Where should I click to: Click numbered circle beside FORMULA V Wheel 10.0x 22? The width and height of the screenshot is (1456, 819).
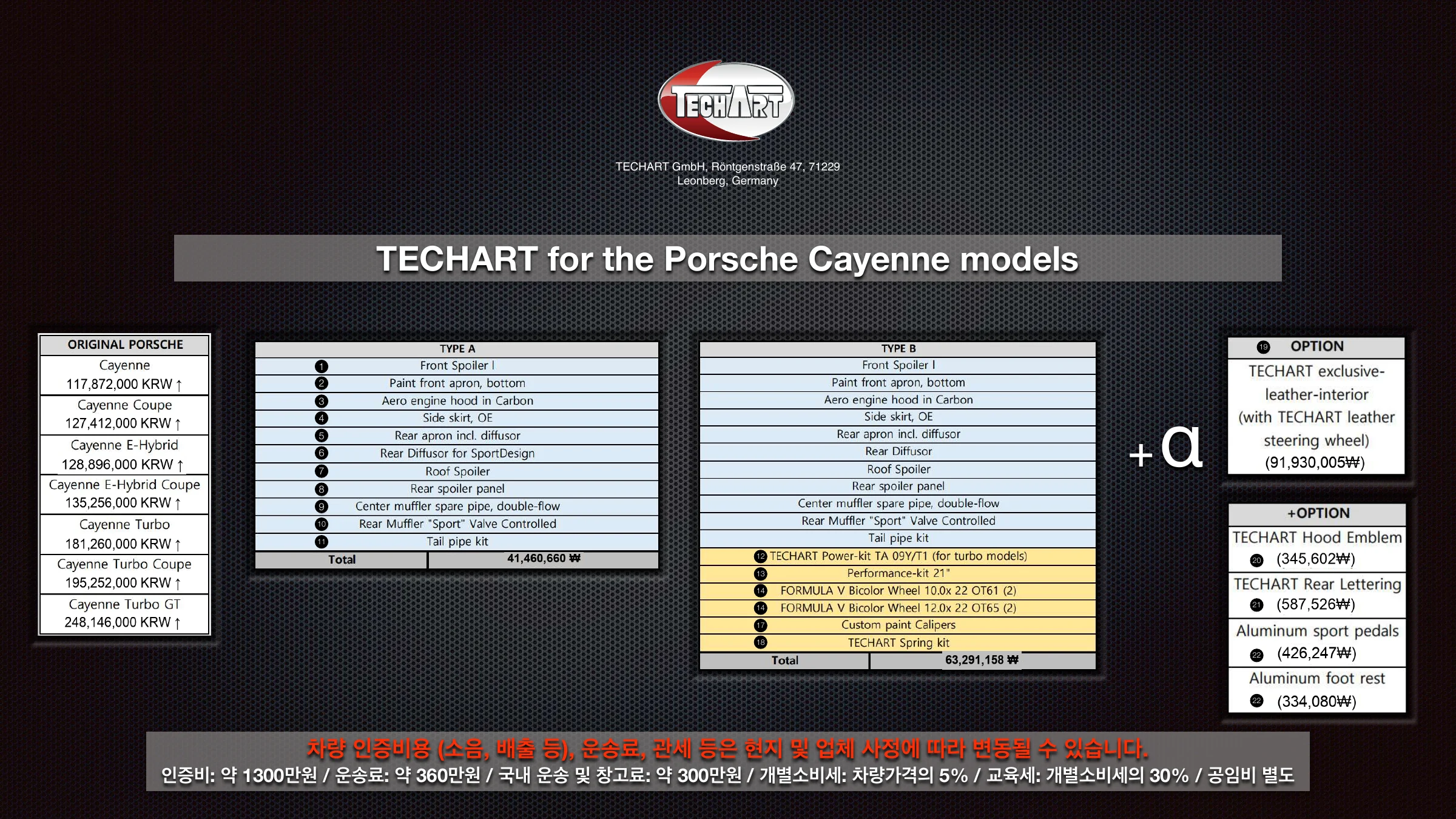(761, 591)
